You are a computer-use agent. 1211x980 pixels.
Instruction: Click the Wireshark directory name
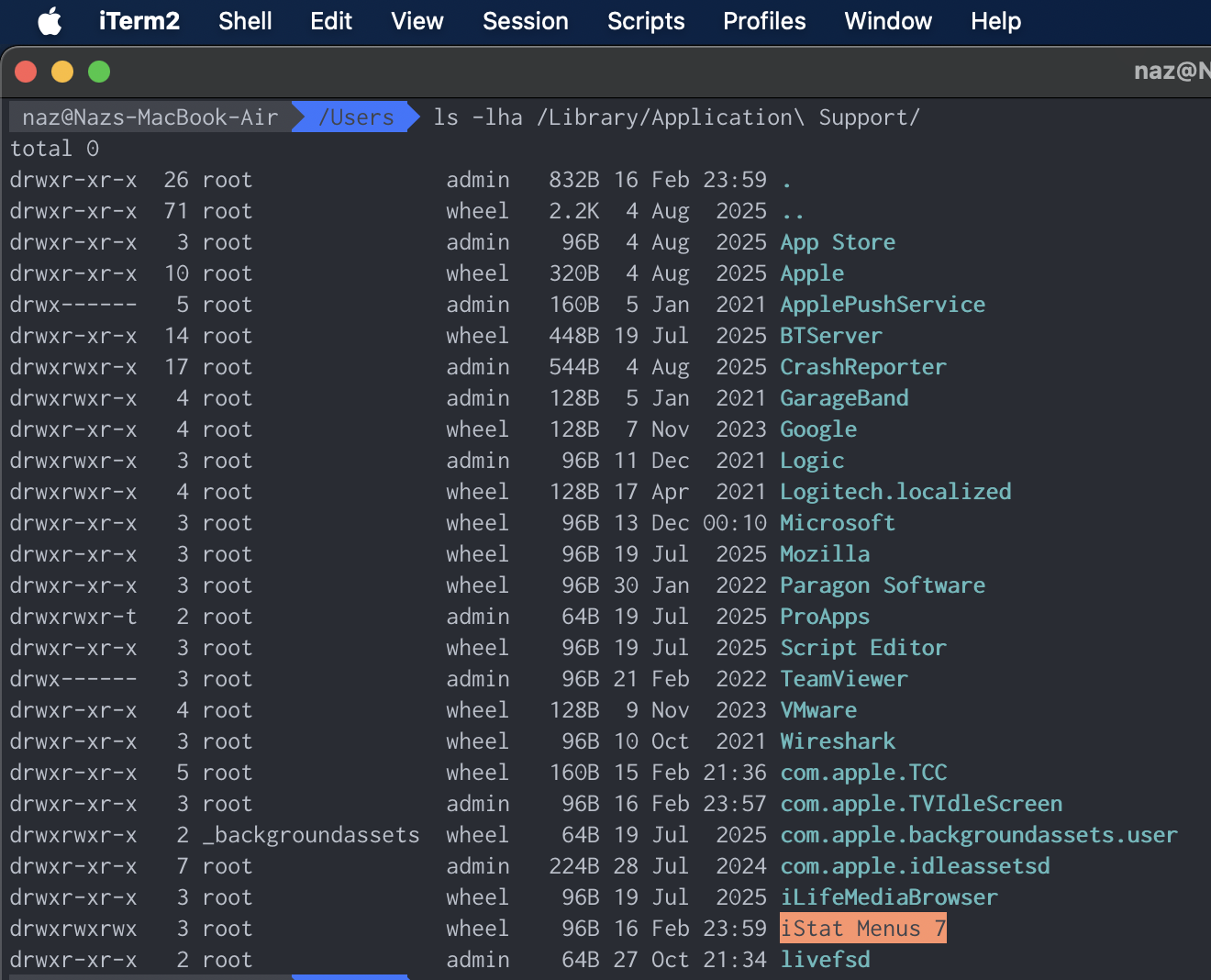[838, 741]
